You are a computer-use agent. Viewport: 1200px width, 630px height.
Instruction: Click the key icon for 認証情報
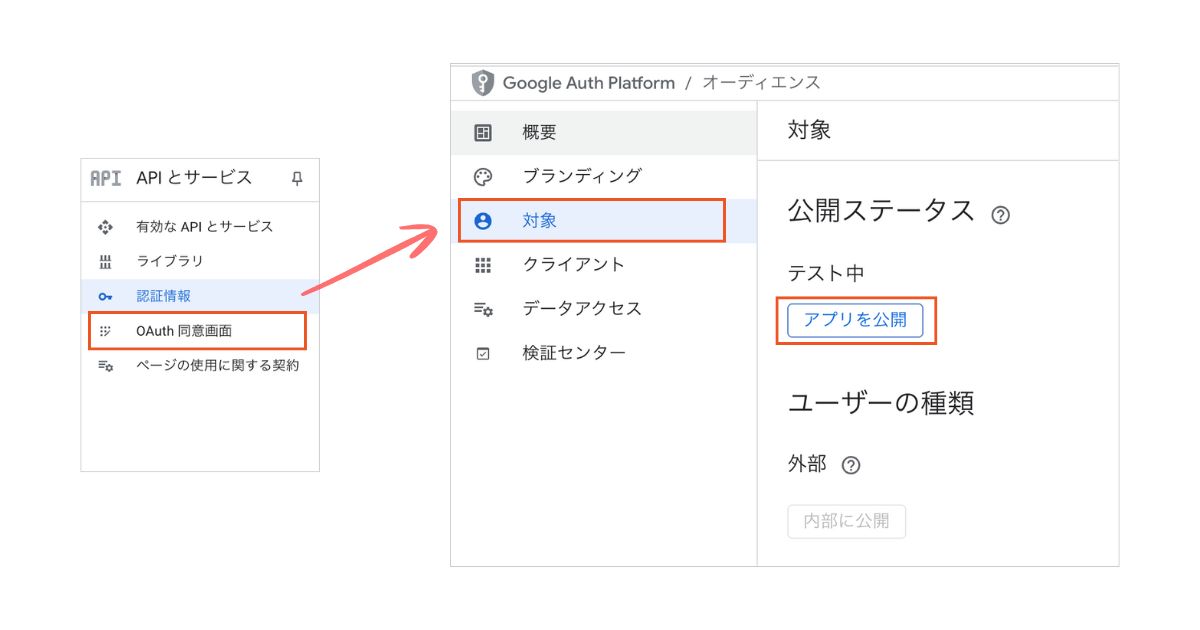click(x=105, y=296)
